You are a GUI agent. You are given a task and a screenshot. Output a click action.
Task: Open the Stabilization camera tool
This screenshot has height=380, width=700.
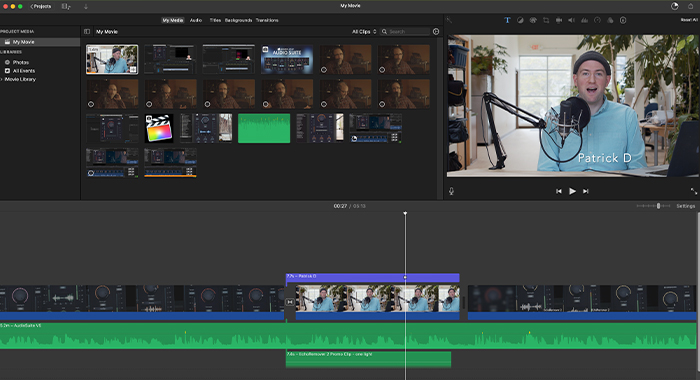(x=558, y=20)
